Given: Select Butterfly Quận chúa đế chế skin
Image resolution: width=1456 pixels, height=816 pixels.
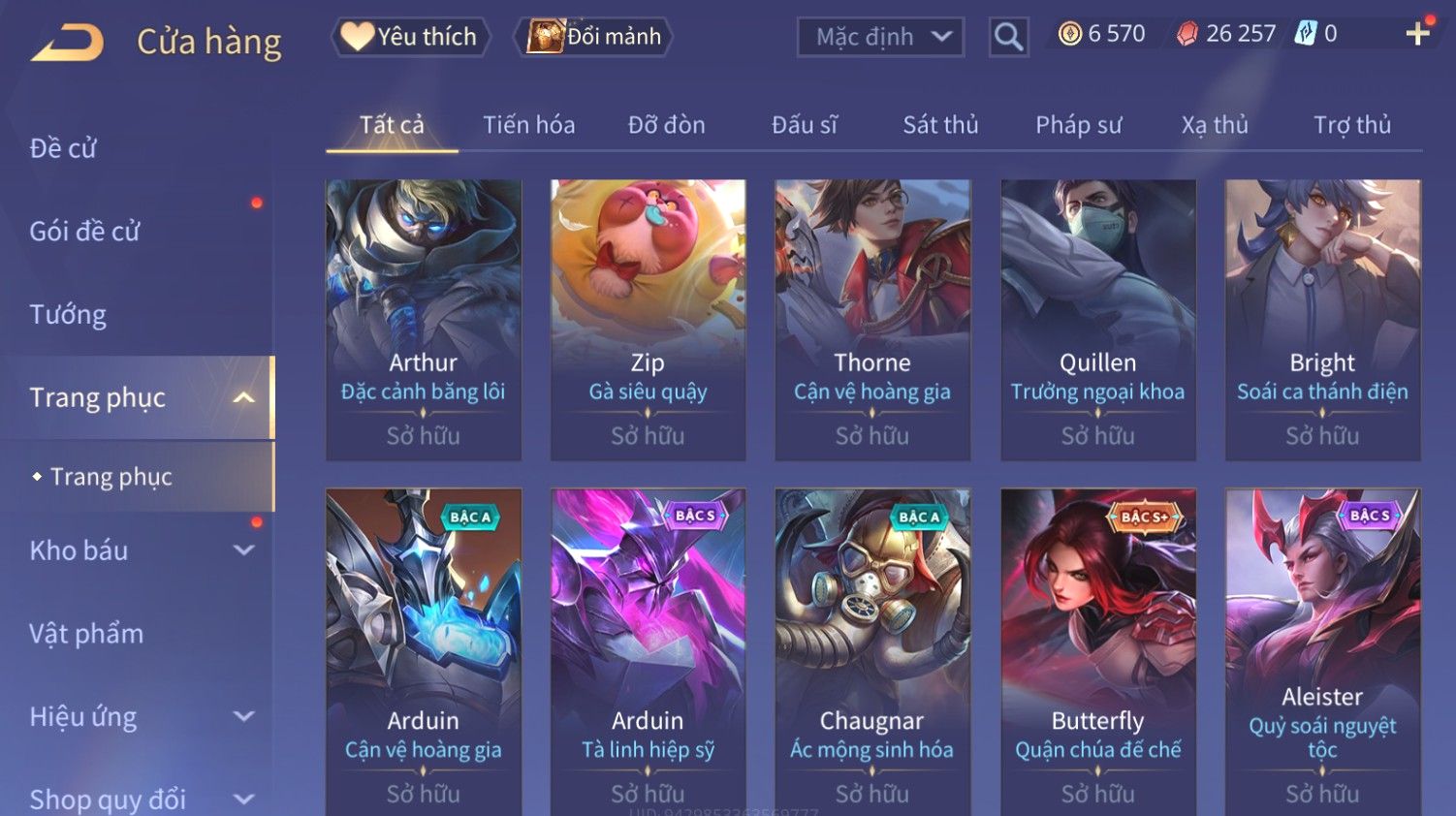Looking at the screenshot, I should pyautogui.click(x=1097, y=651).
